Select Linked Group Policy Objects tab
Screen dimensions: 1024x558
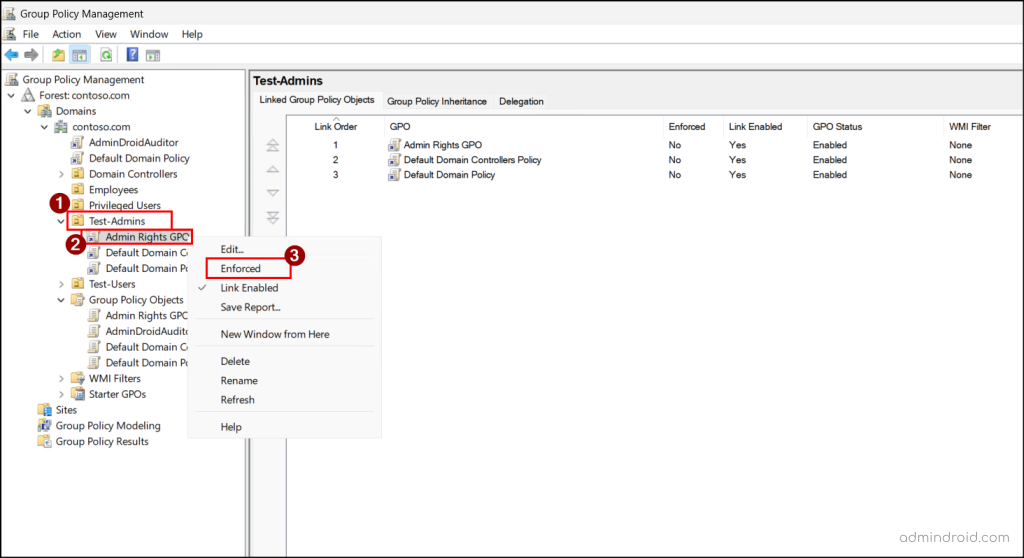(x=317, y=100)
